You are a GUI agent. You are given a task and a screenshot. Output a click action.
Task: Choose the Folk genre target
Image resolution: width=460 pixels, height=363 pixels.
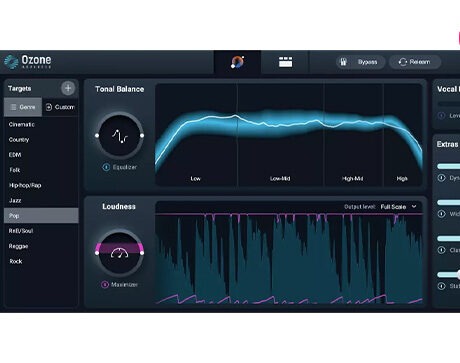click(41, 170)
